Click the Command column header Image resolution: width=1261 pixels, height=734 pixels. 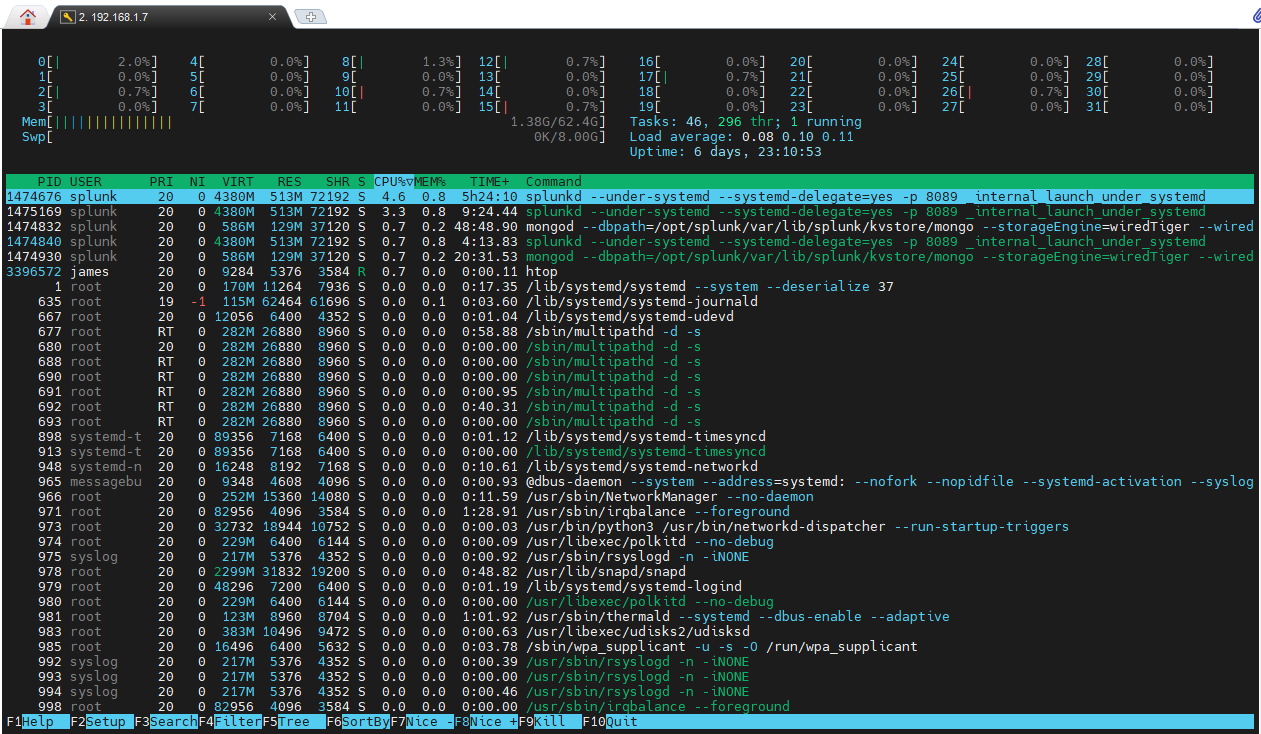[x=554, y=182]
